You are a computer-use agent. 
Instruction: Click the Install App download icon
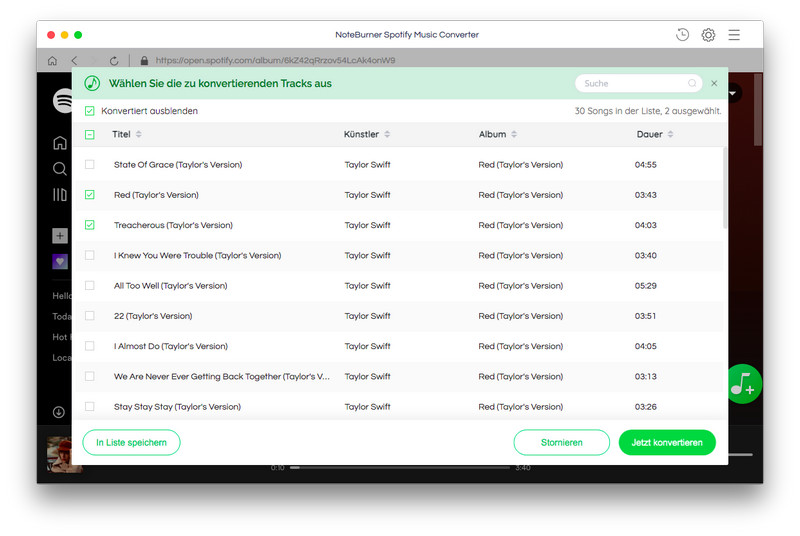[59, 412]
